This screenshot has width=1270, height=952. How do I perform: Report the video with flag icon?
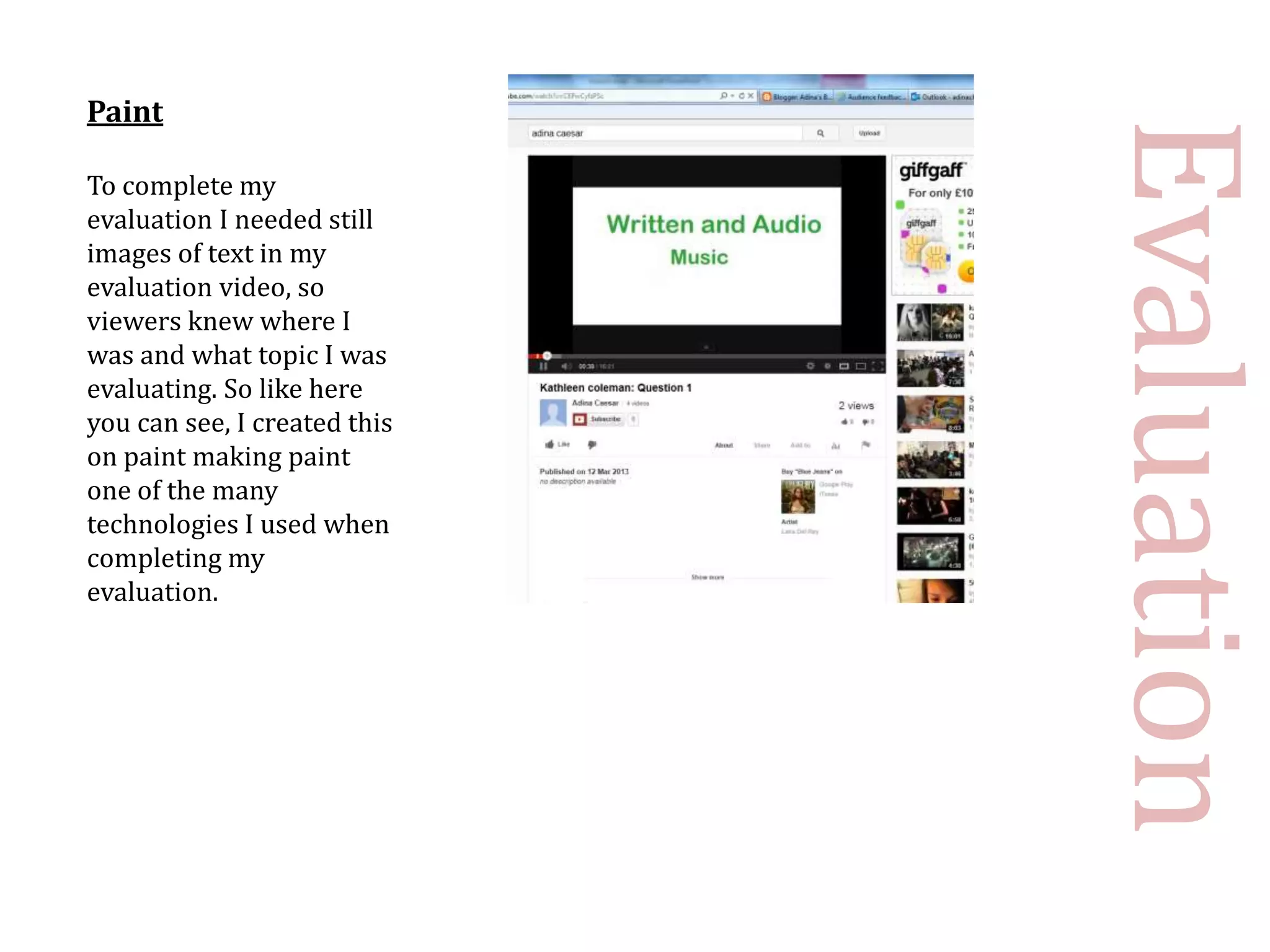pos(866,444)
